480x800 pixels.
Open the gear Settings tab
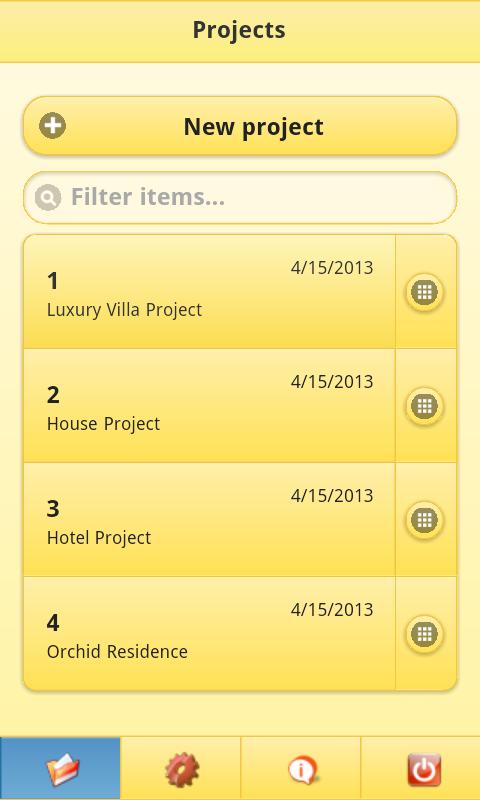point(181,768)
